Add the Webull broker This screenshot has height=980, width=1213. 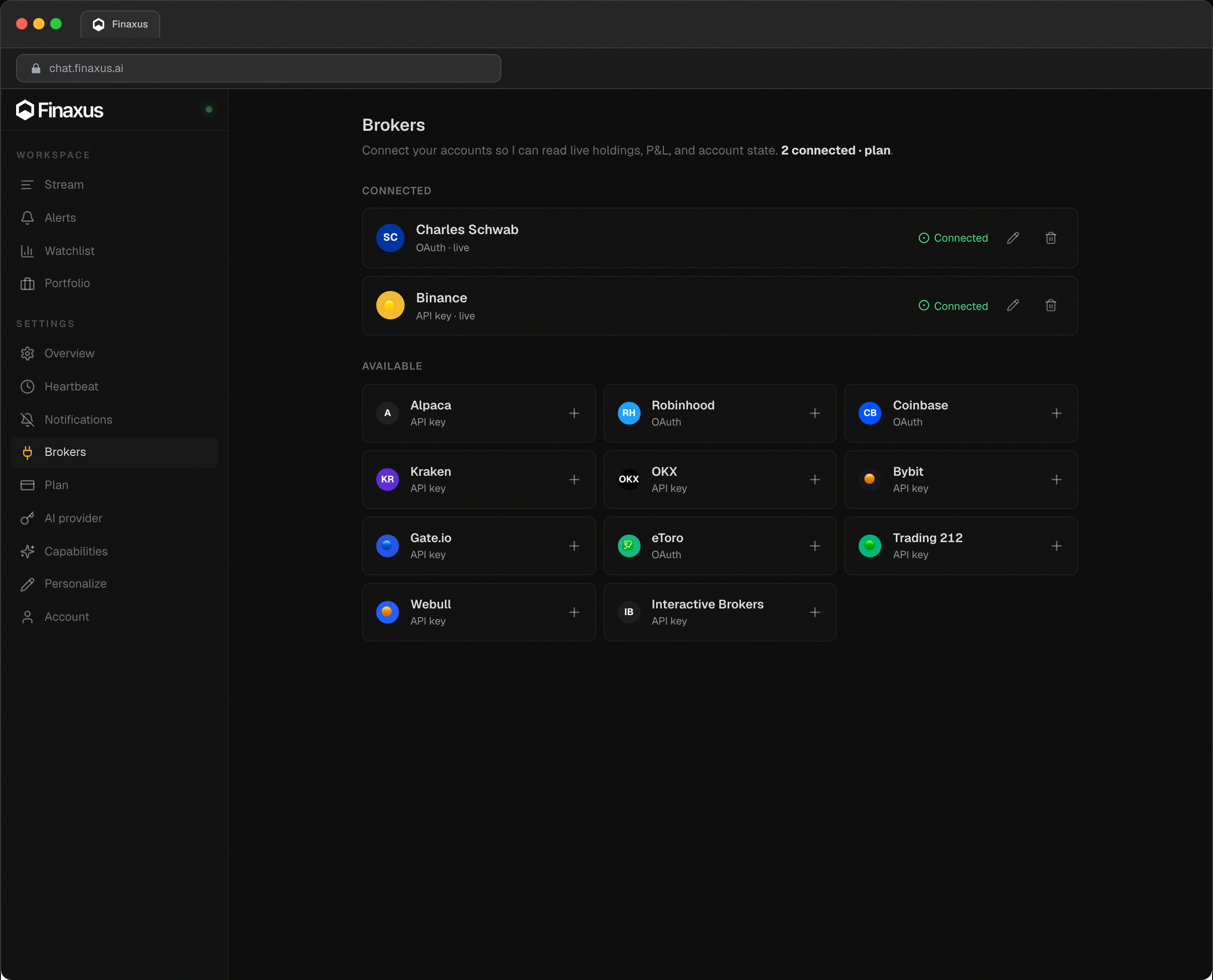[574, 612]
